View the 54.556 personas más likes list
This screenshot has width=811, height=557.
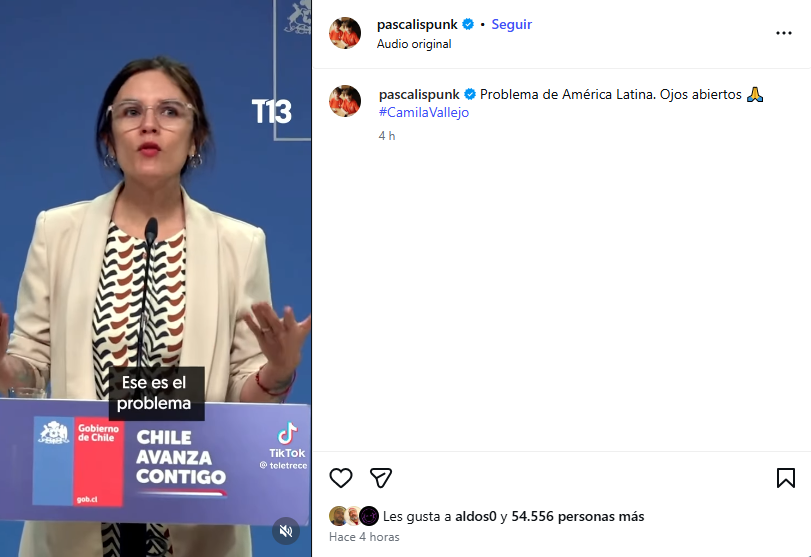coord(578,516)
